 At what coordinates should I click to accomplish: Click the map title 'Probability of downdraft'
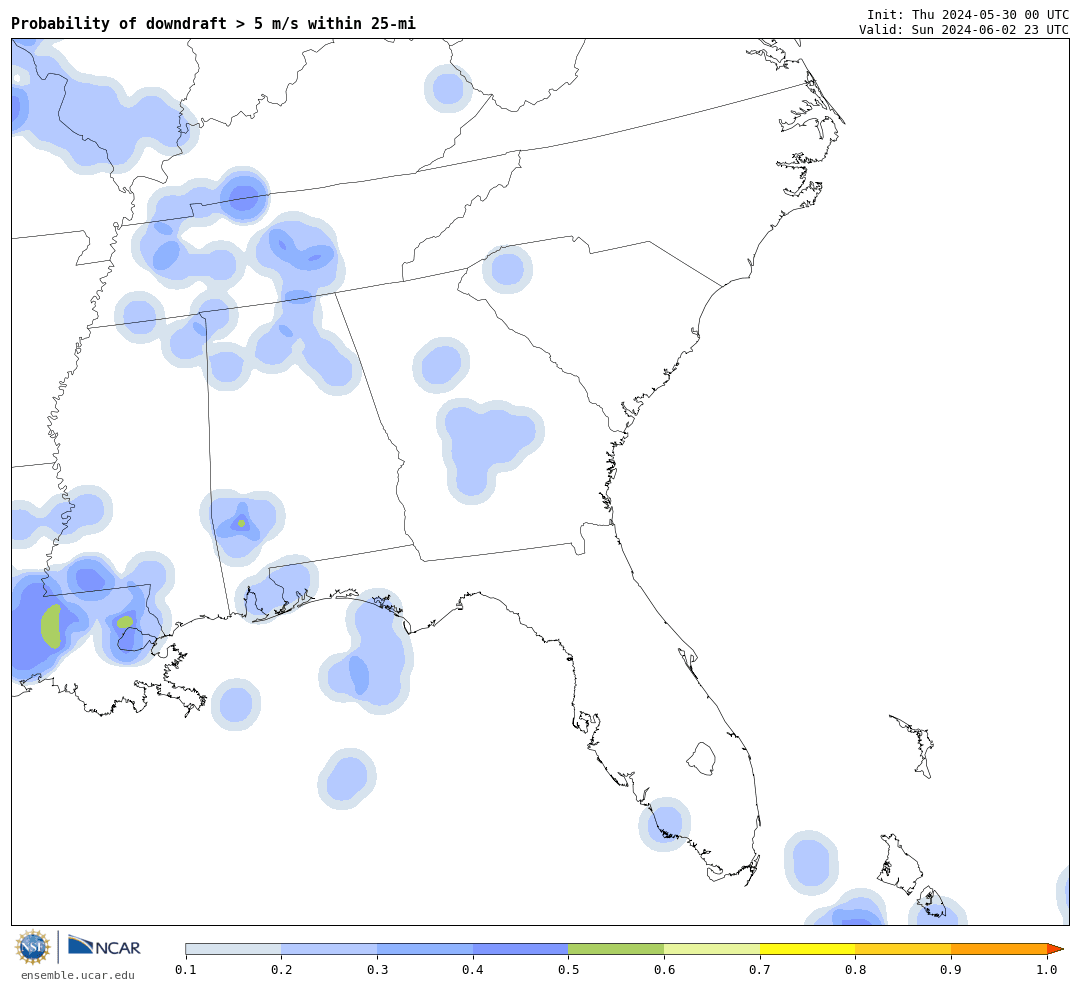118,23
